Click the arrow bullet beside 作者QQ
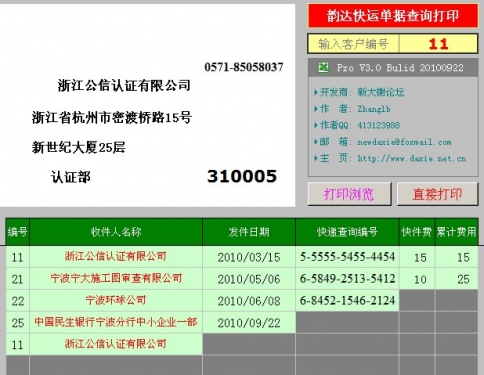Screen dimensions: 484x375 [x=316, y=125]
